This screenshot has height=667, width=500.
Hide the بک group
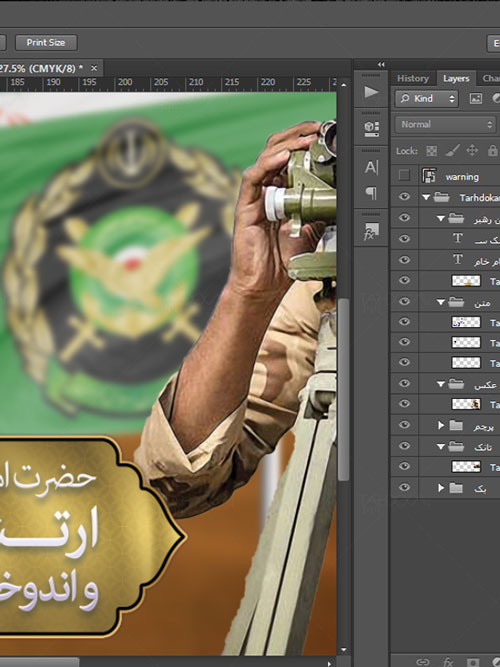click(404, 487)
